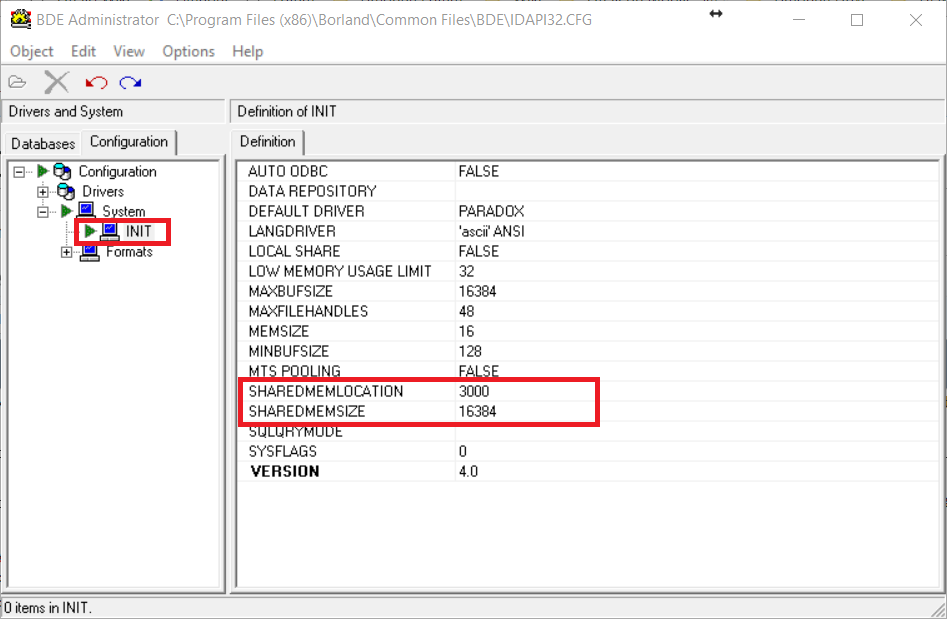Maximize the BDE Administrator window

[857, 19]
